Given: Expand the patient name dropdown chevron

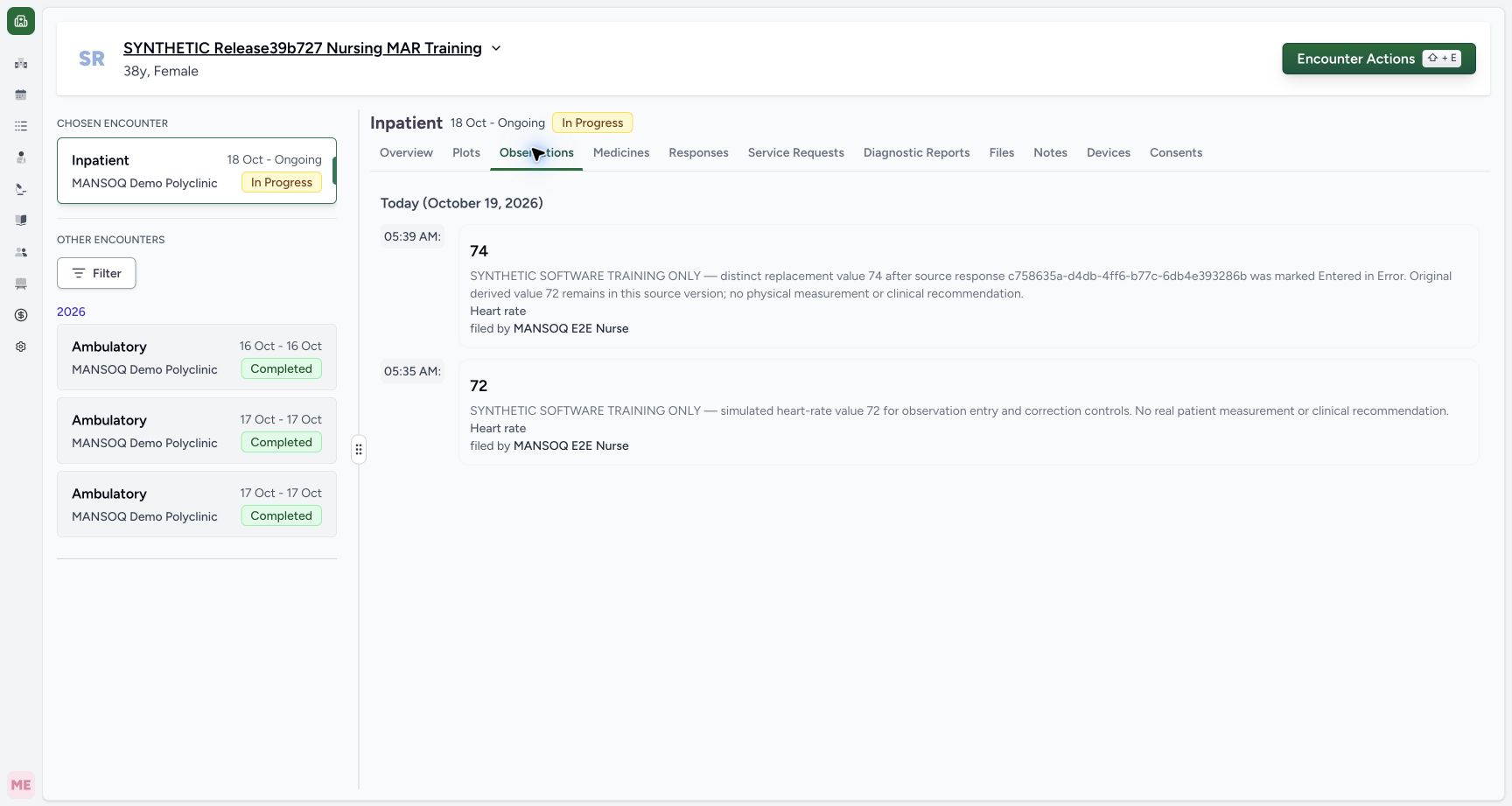Looking at the screenshot, I should [496, 48].
